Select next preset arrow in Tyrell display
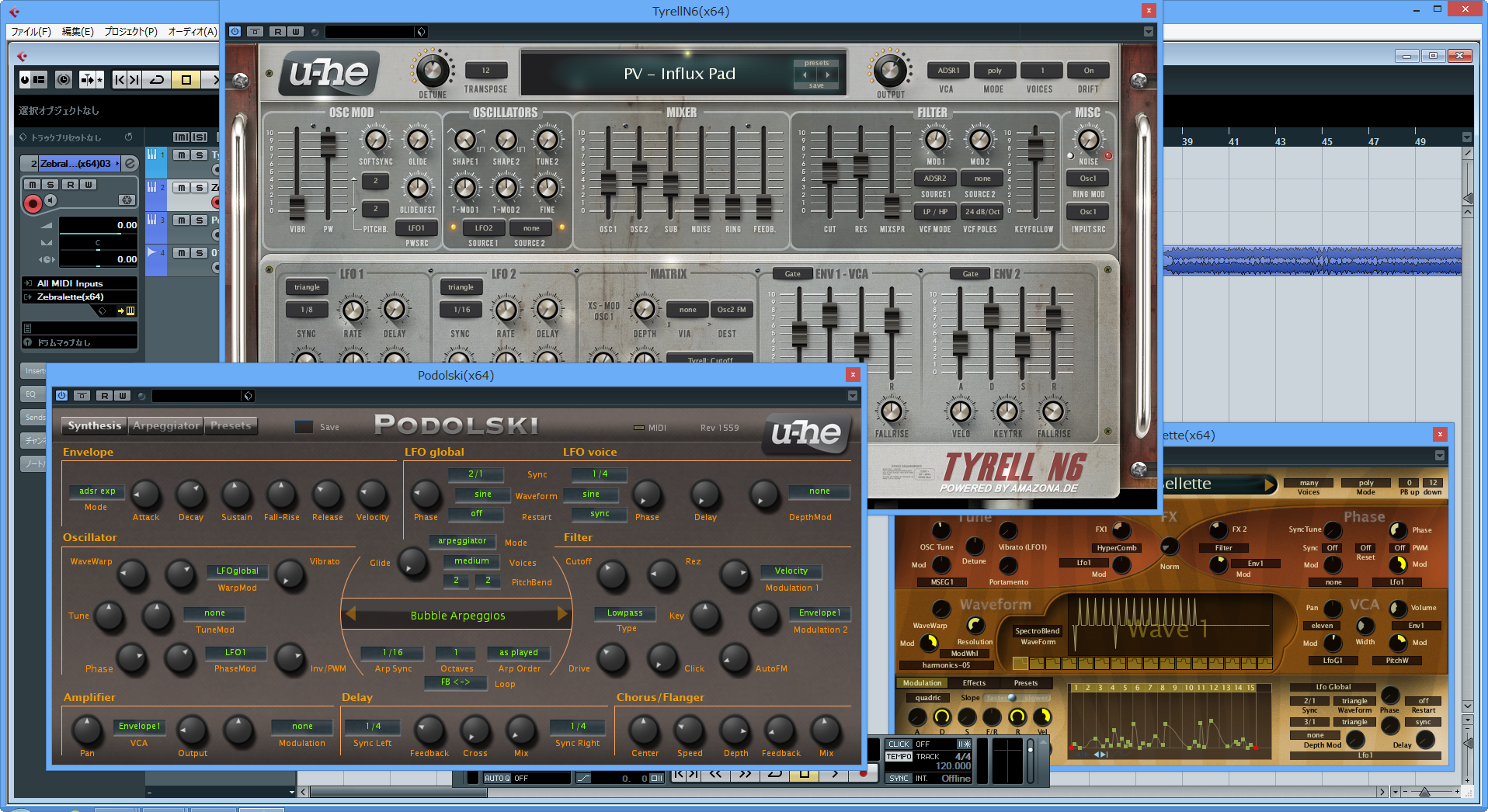 point(827,75)
